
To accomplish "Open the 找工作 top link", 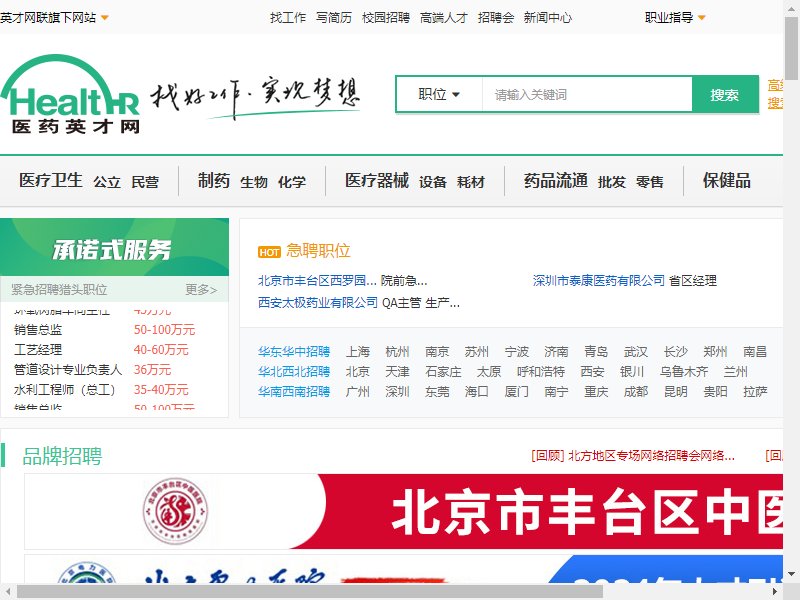I will 288,18.
